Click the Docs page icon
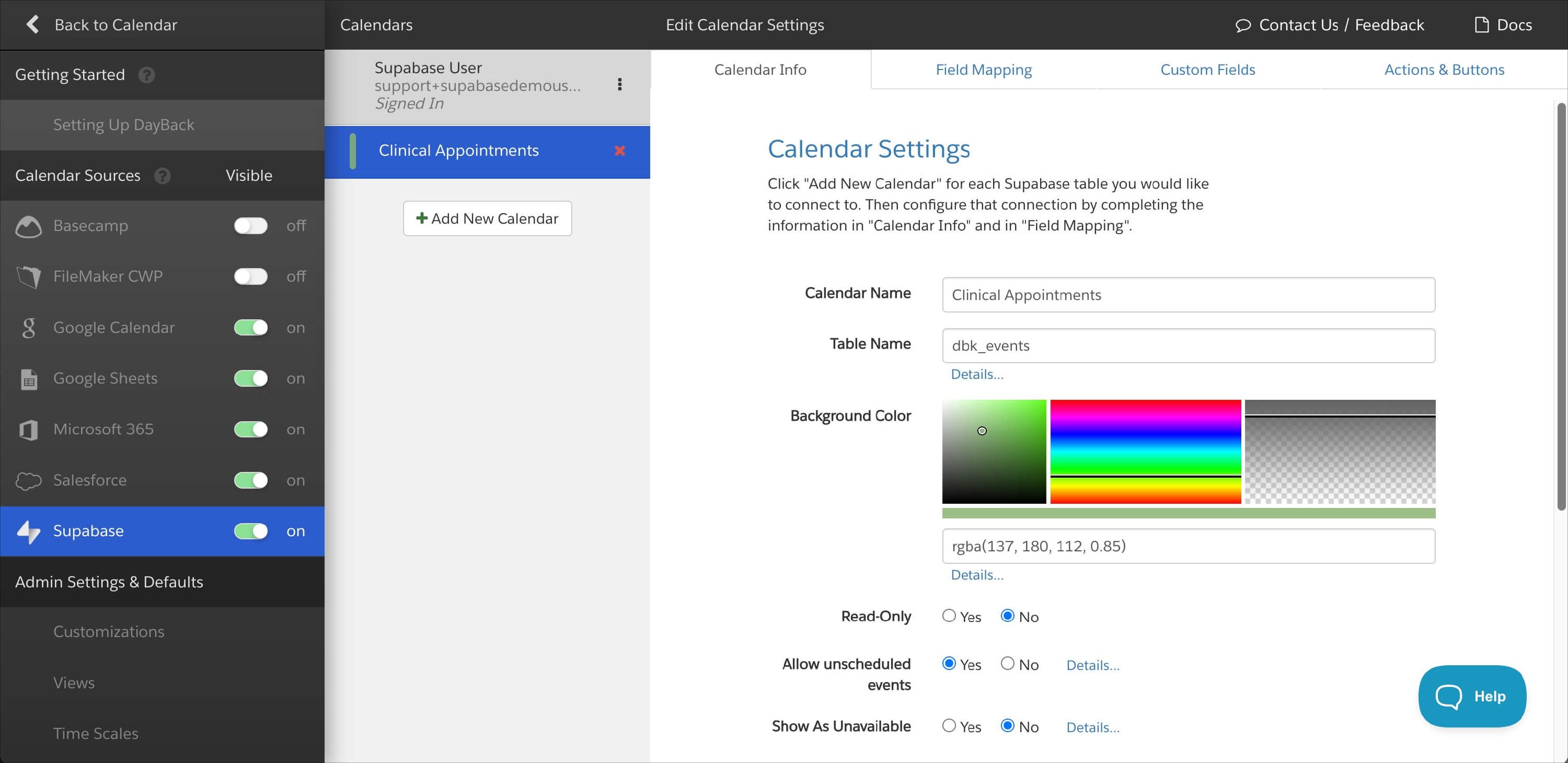1568x763 pixels. click(1482, 25)
